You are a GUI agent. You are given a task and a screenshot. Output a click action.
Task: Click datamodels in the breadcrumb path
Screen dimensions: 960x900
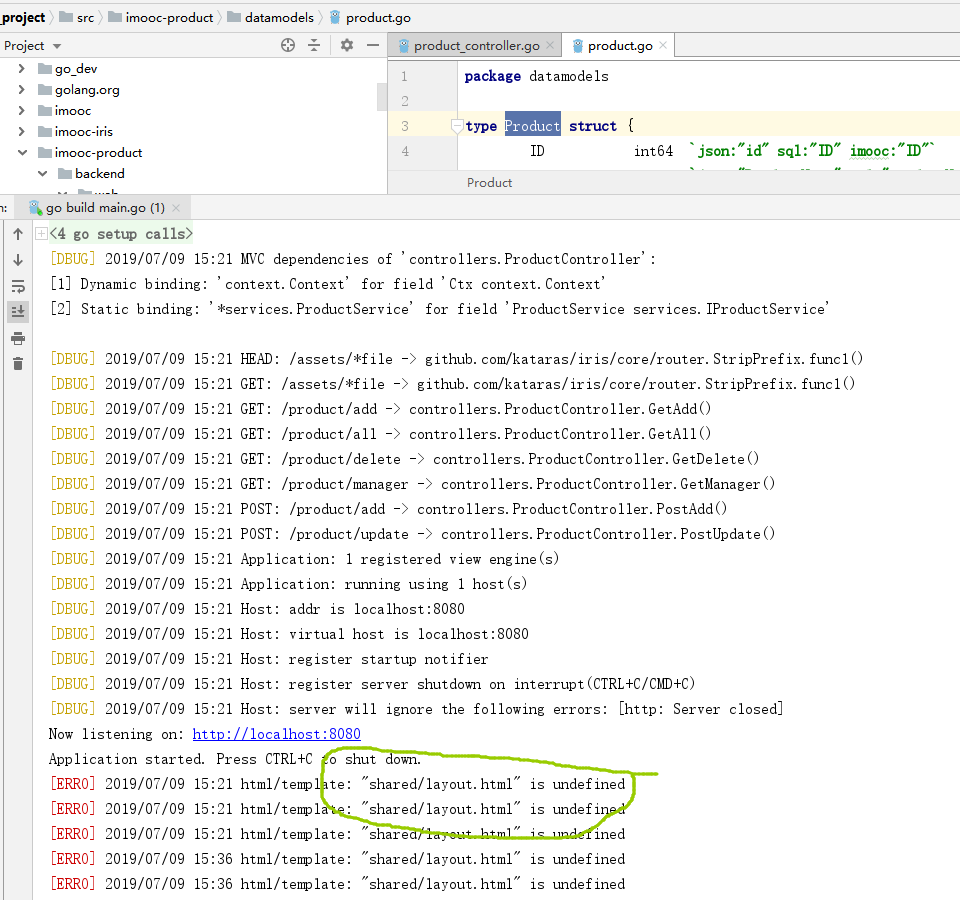[279, 18]
